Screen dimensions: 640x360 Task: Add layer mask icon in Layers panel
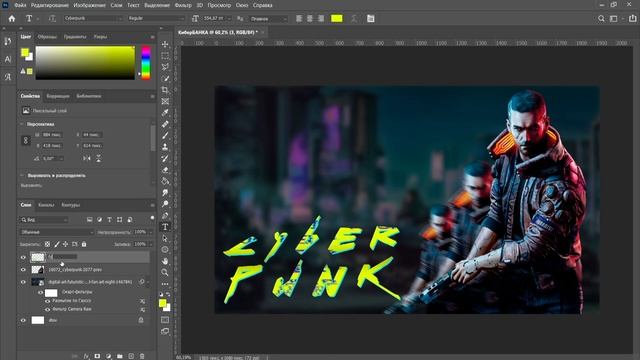(97, 356)
